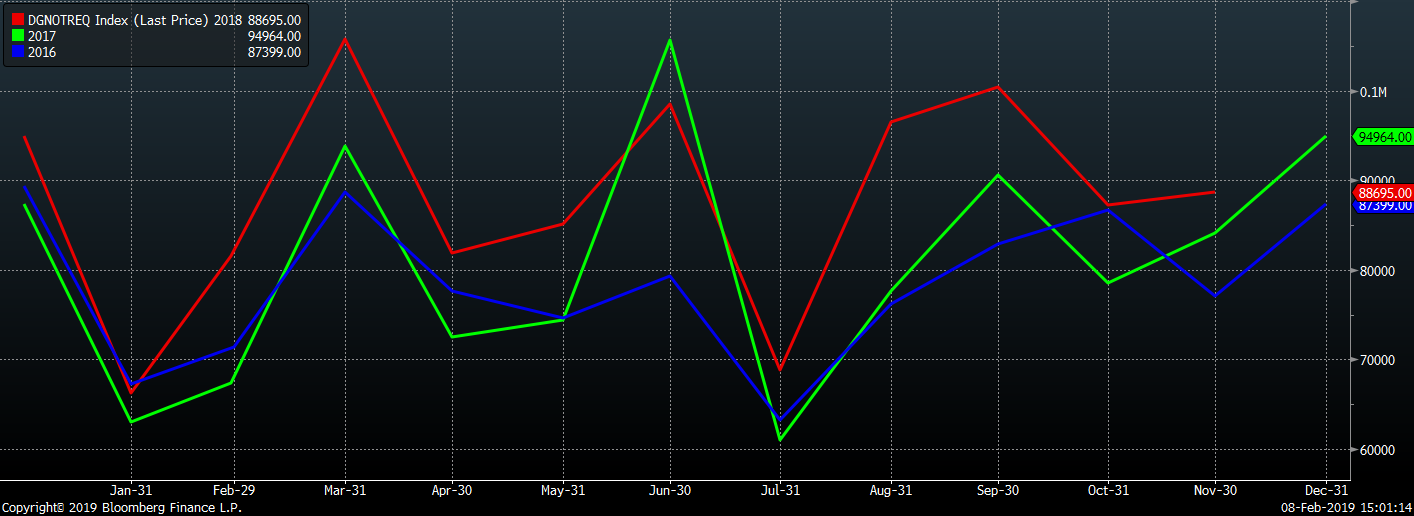Click the 0.1M y-axis label
The image size is (1414, 516).
pyautogui.click(x=1372, y=92)
